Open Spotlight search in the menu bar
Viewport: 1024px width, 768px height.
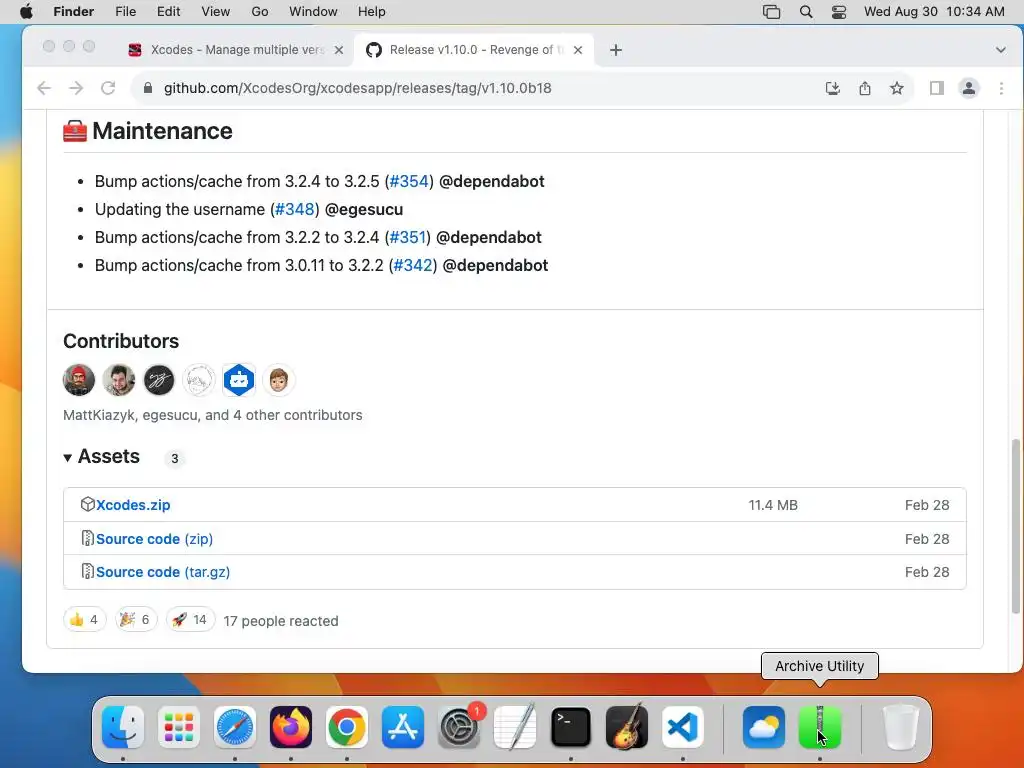[806, 12]
